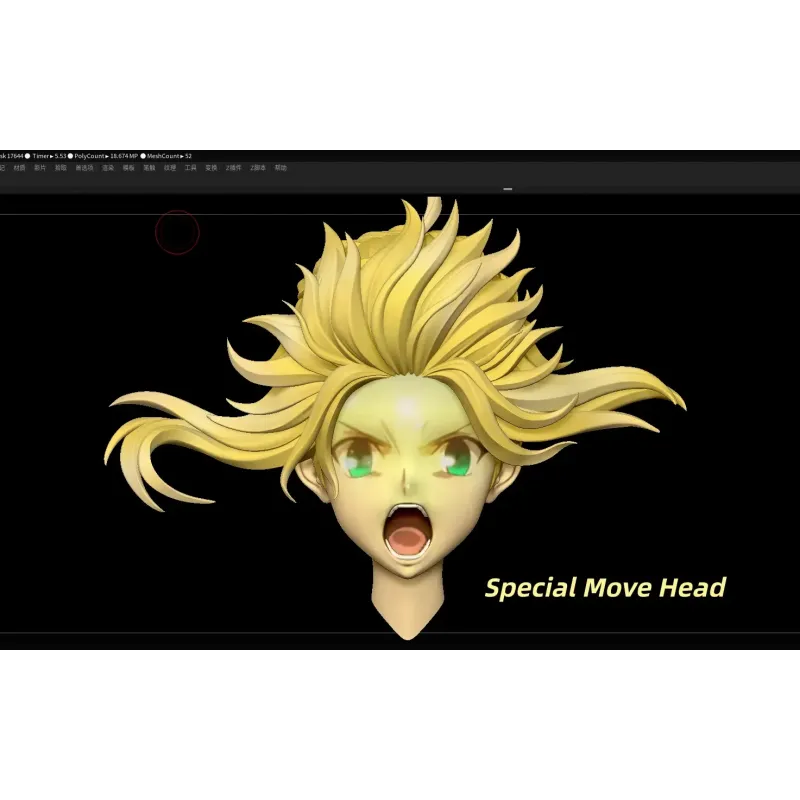Click the MeshCount 52 status readout

[x=169, y=156]
